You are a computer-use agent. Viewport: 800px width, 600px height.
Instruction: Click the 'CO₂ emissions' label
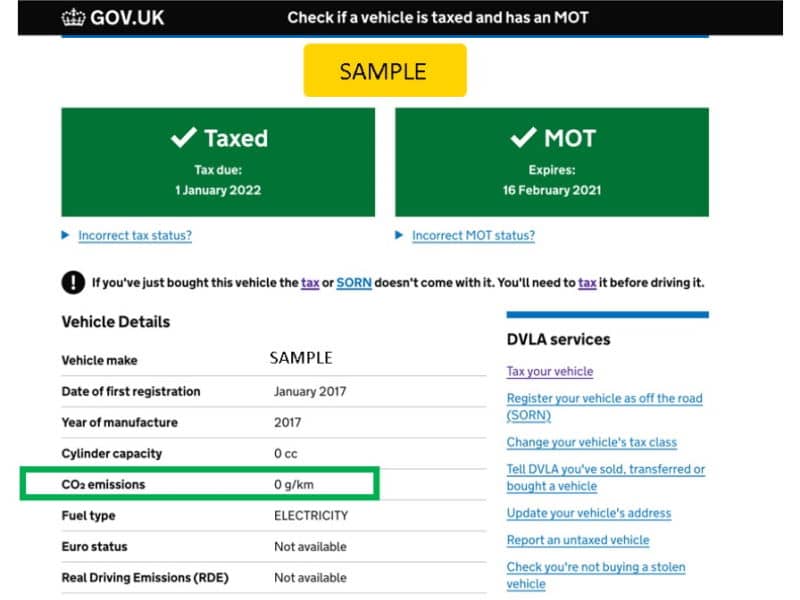click(103, 485)
